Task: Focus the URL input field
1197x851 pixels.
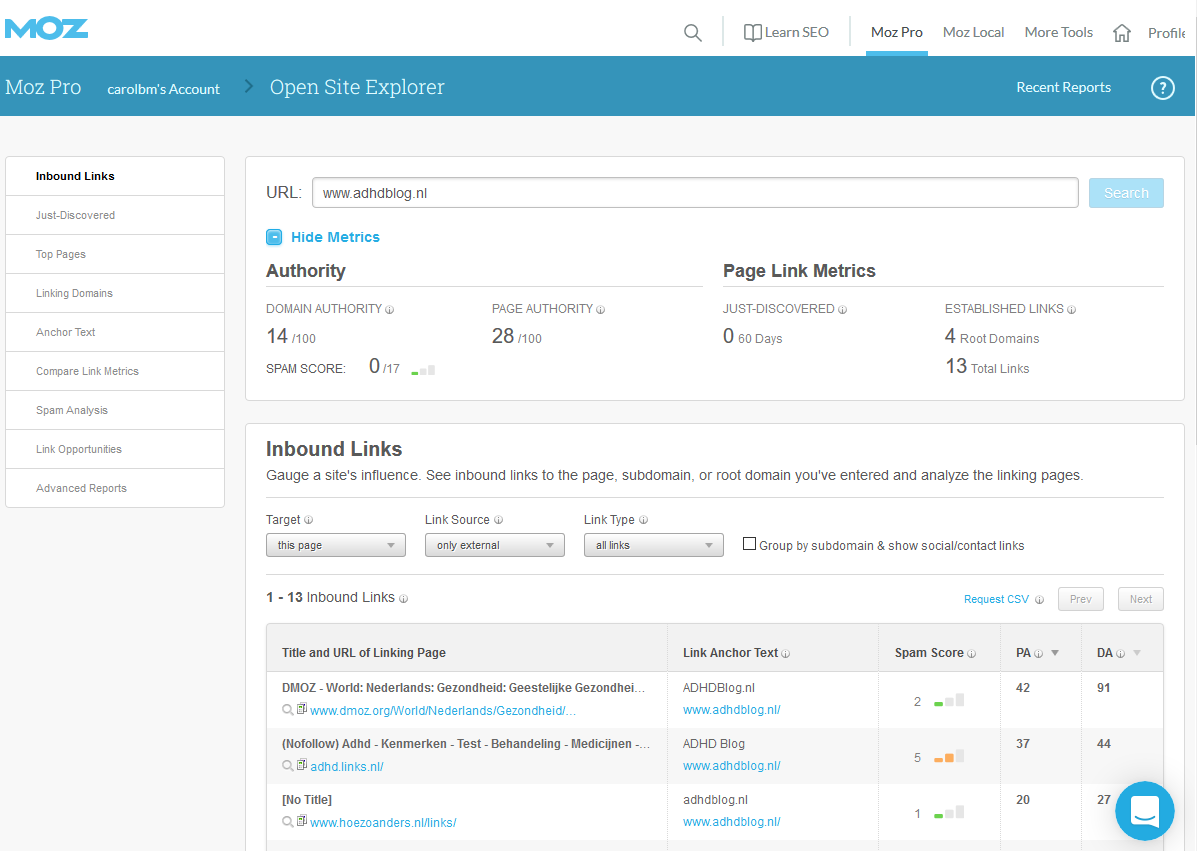Action: tap(695, 193)
